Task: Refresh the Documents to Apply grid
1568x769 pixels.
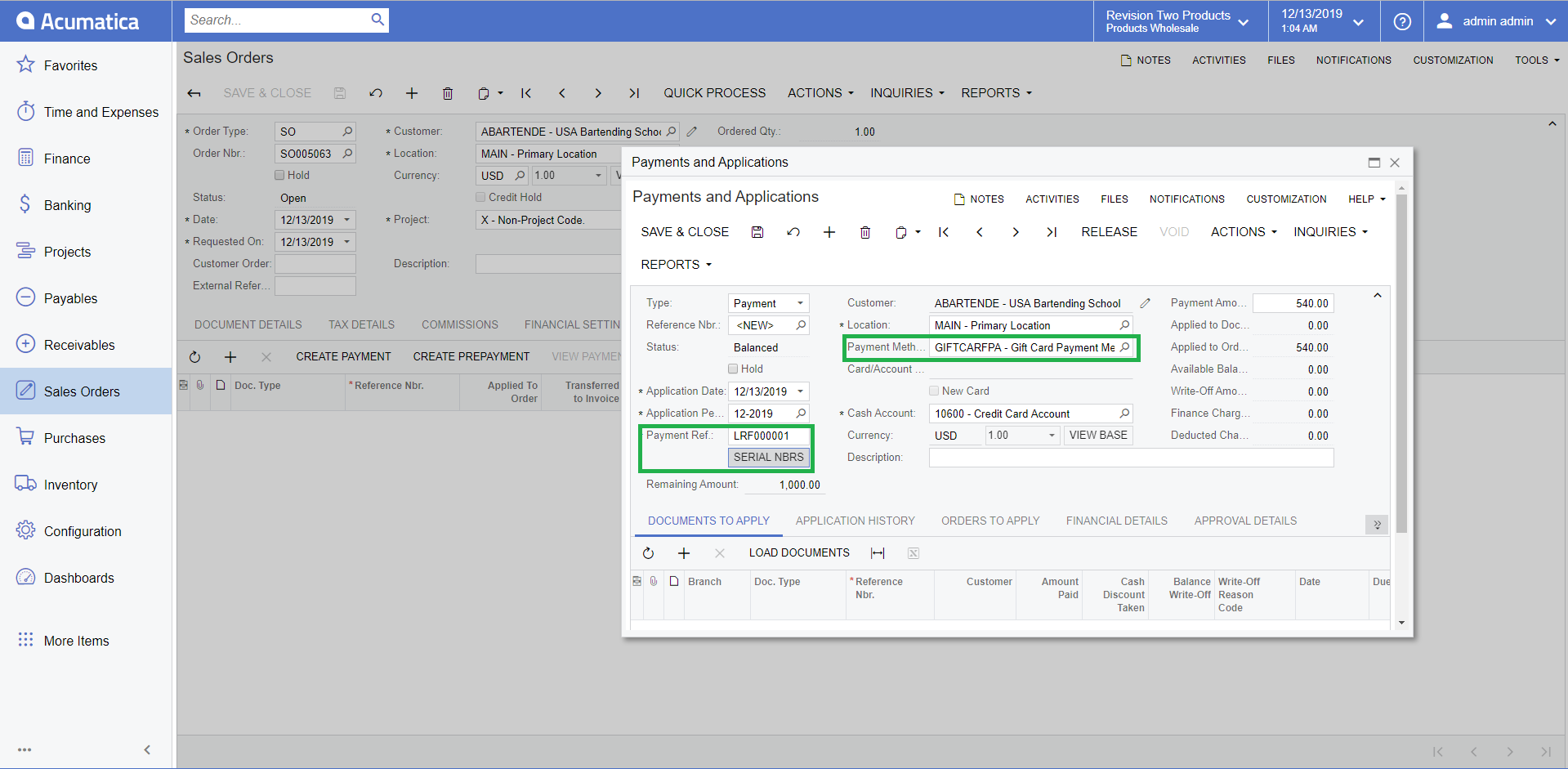Action: 648,553
